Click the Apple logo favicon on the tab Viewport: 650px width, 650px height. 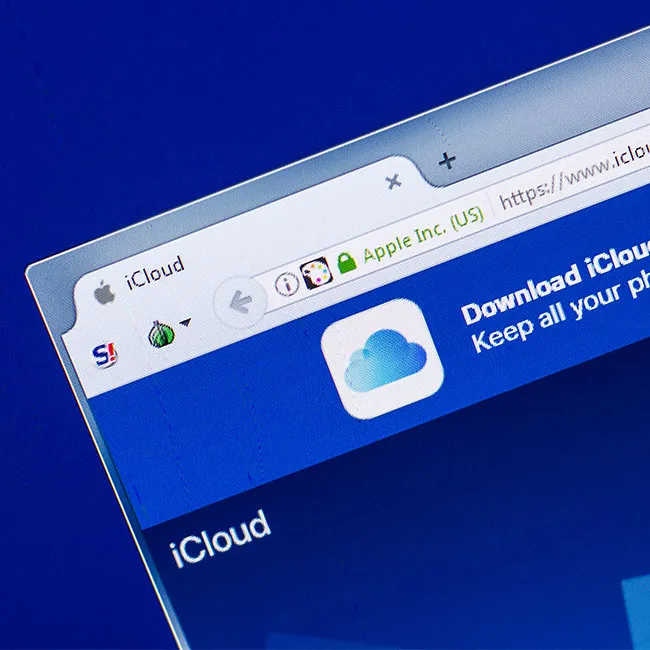coord(104,293)
